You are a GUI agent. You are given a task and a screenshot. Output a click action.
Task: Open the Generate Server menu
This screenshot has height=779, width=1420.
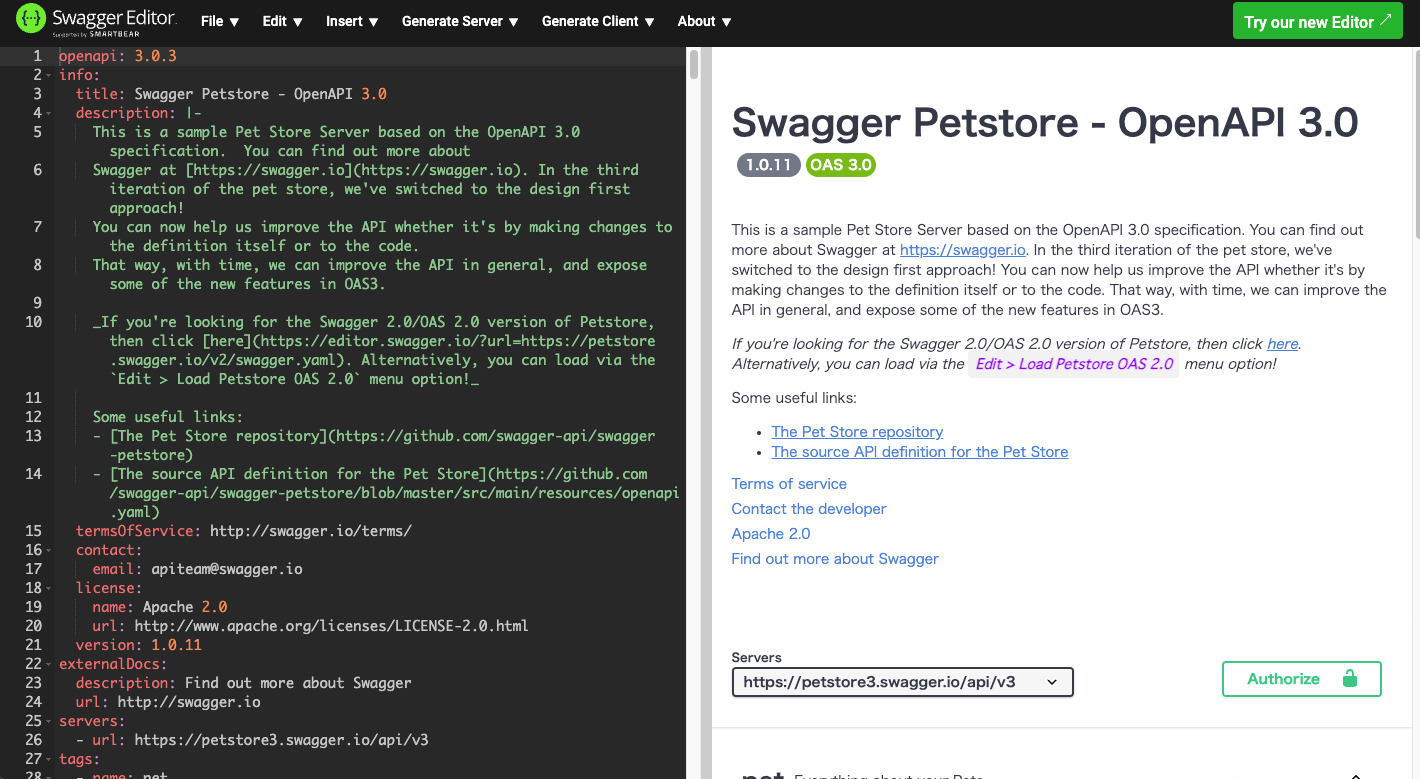[459, 20]
